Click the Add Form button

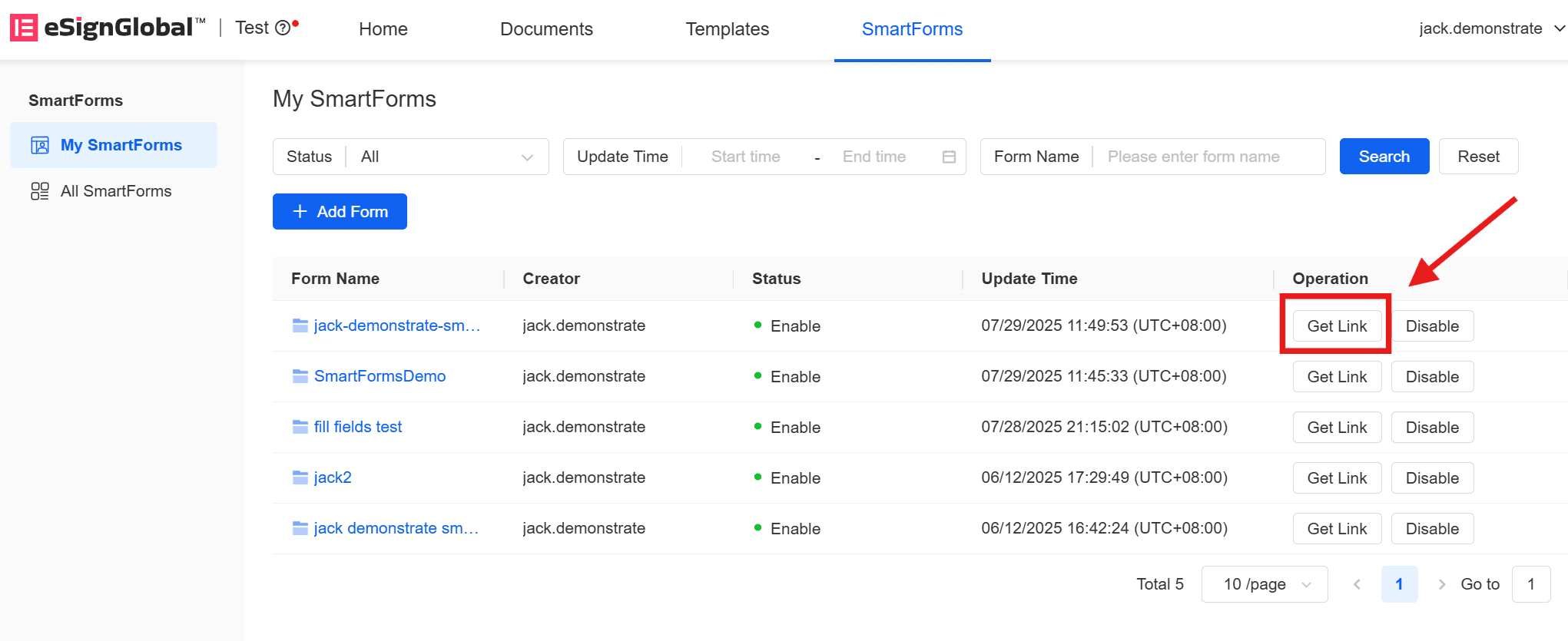click(340, 212)
